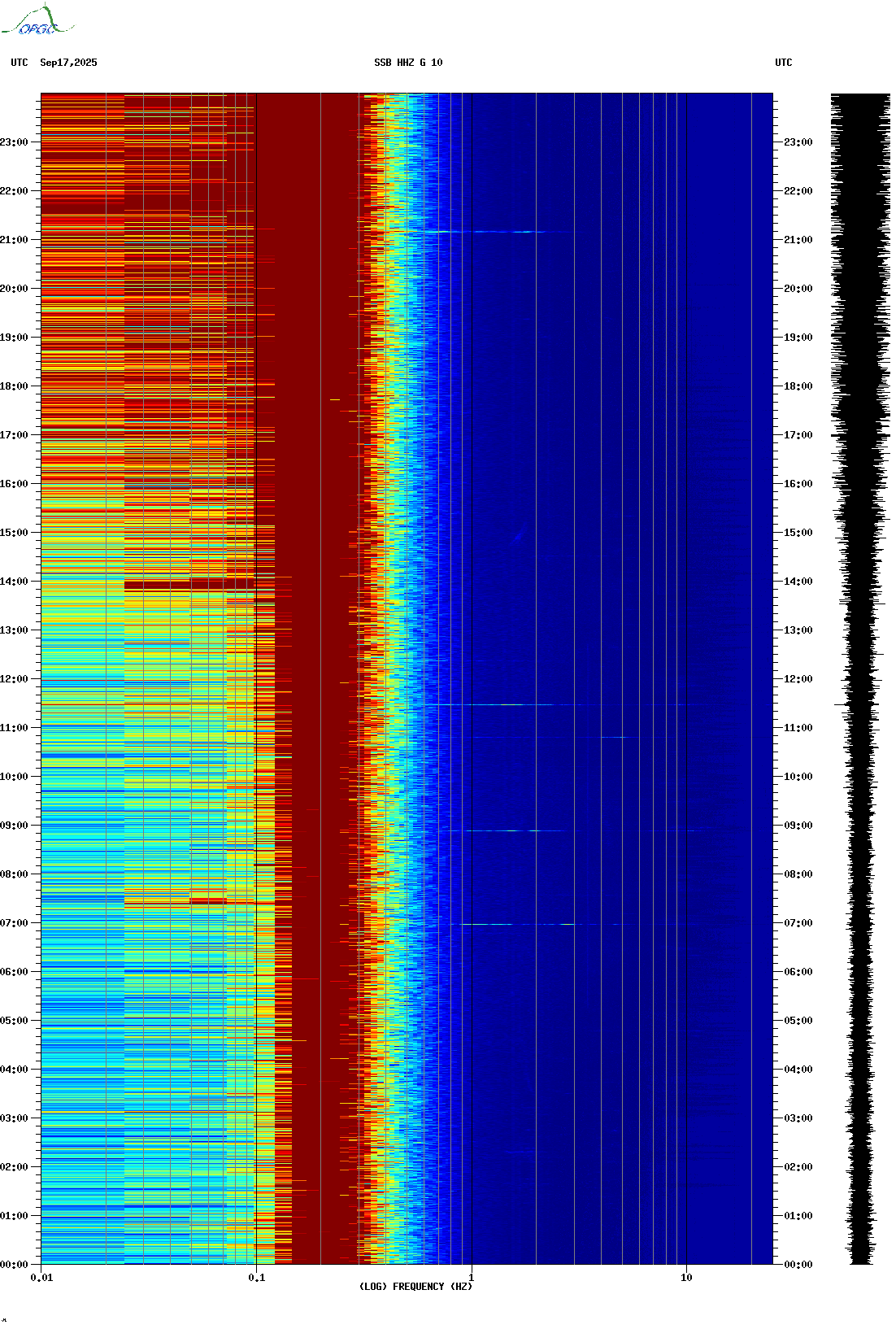Click the right UTC header label
The image size is (896, 1329).
(784, 63)
